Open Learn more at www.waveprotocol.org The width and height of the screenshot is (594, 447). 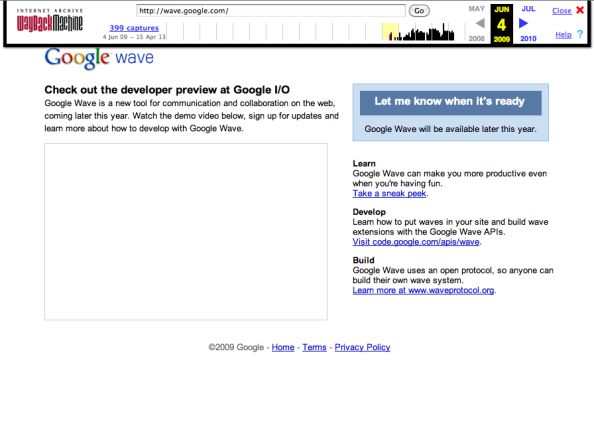(x=423, y=291)
